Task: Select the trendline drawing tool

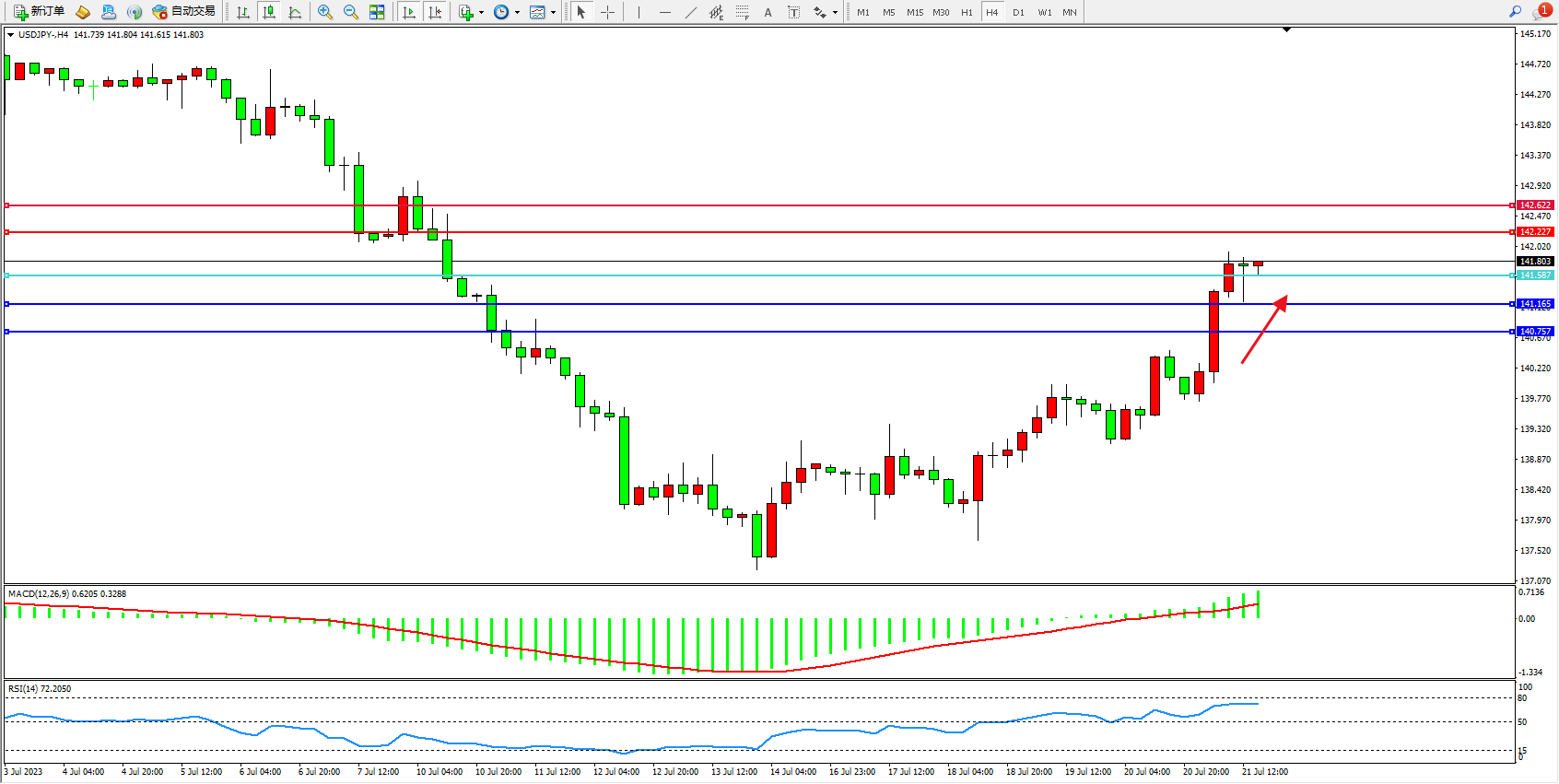Action: pos(691,12)
